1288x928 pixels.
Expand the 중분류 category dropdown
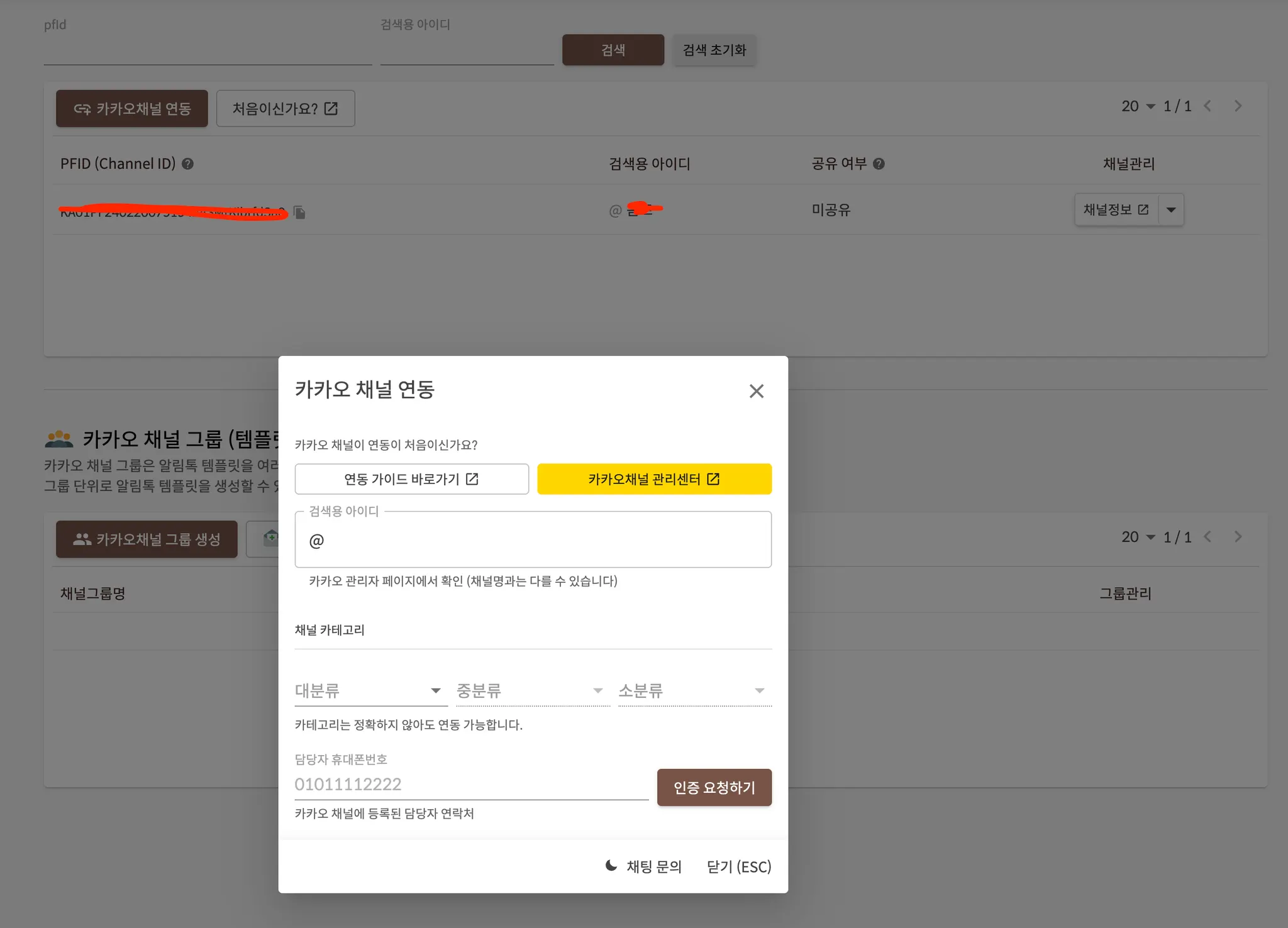533,690
